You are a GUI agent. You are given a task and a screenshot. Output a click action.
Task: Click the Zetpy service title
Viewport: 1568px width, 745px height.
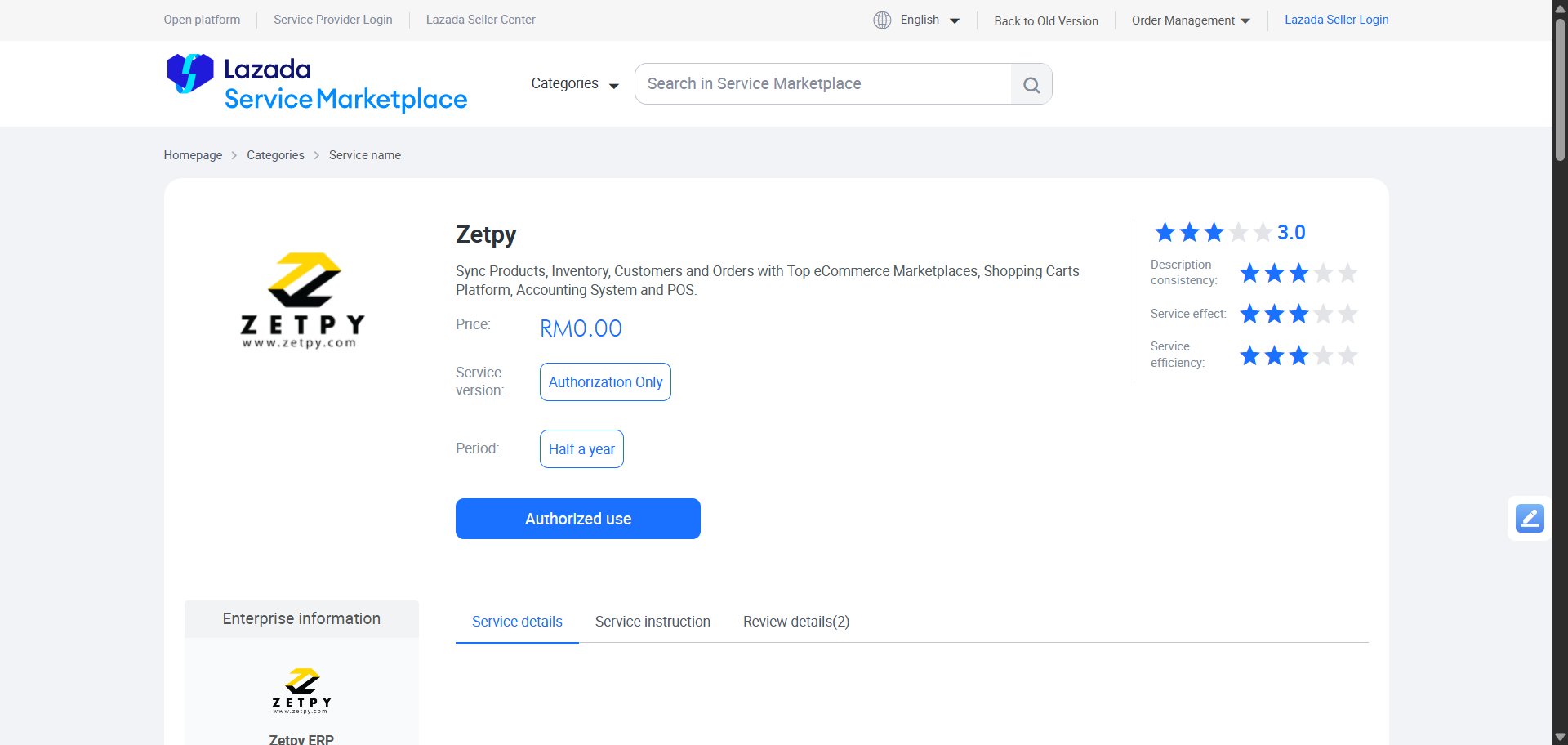click(486, 235)
